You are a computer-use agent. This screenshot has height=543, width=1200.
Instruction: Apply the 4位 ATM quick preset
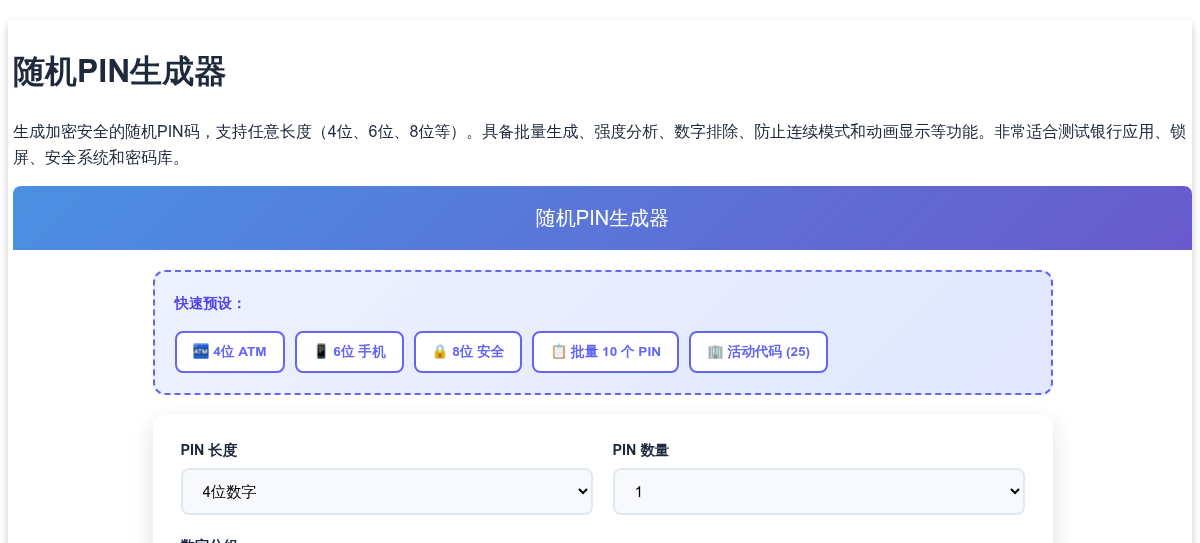point(230,352)
